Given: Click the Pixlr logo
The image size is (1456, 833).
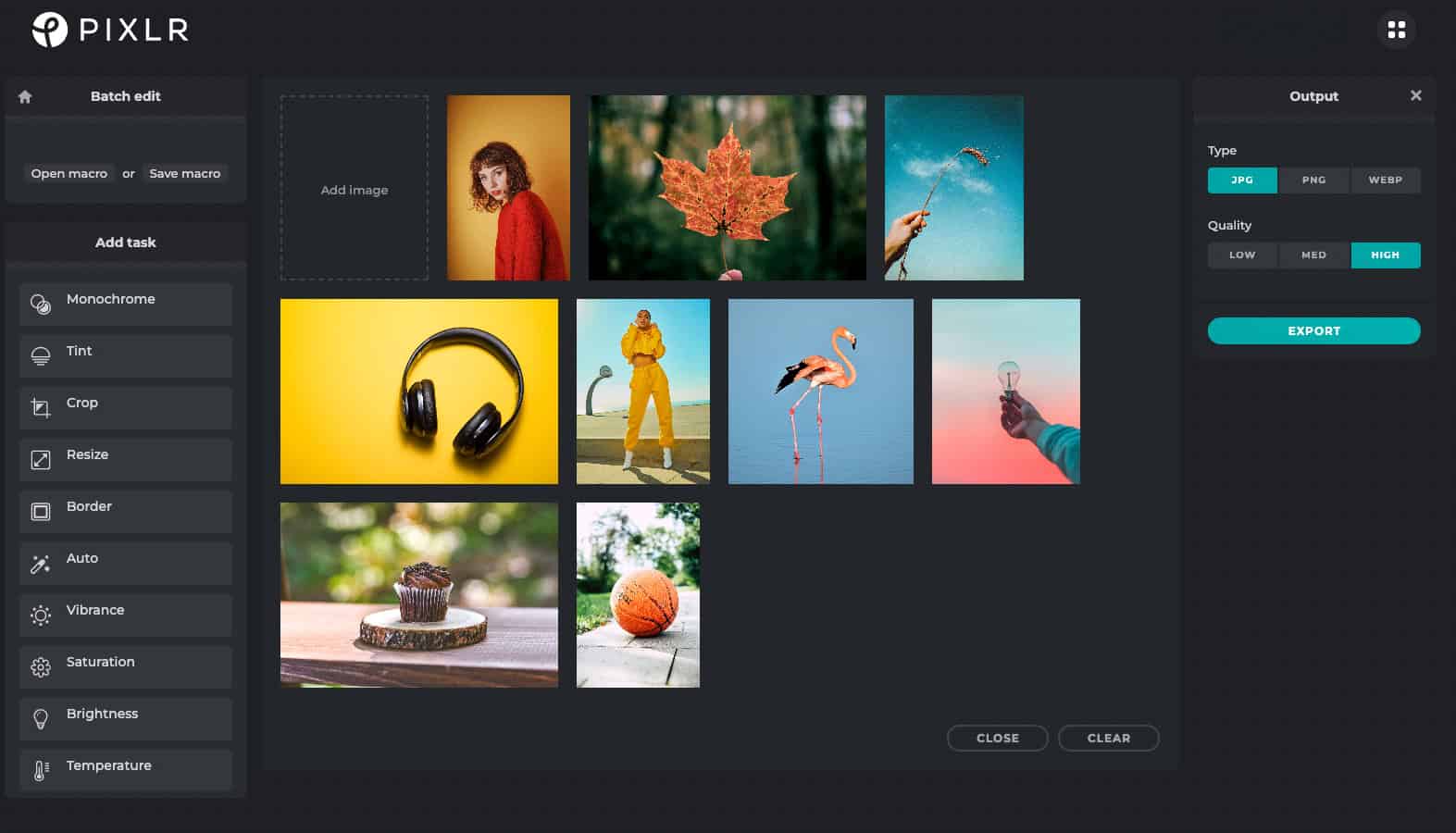Looking at the screenshot, I should click(110, 30).
